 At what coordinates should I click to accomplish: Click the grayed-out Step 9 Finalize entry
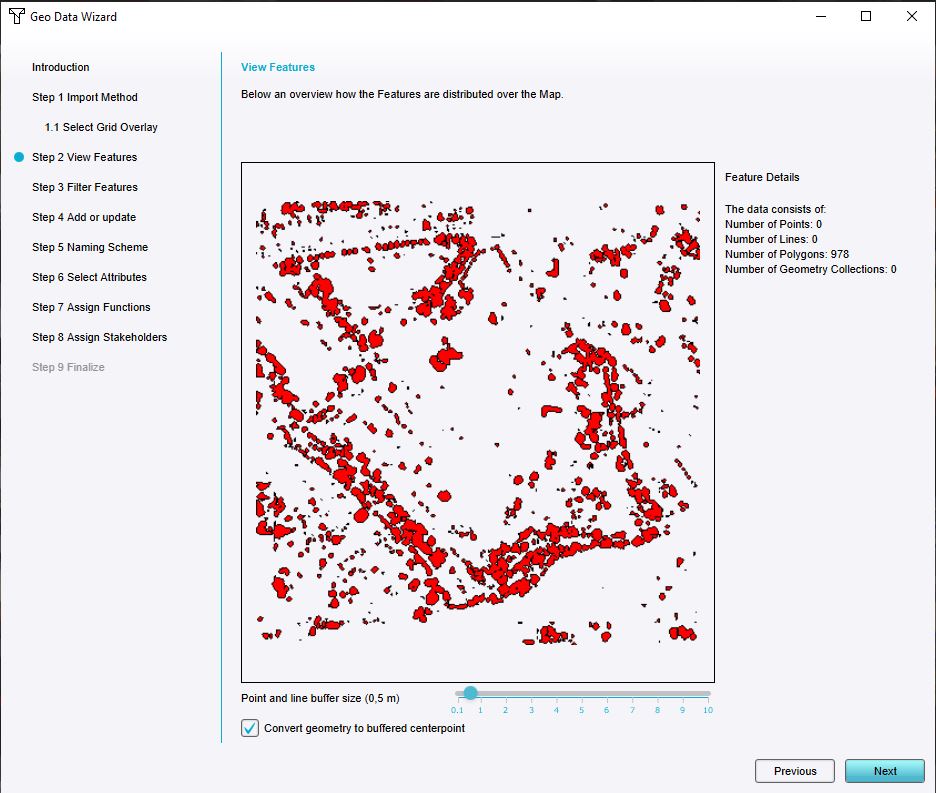click(x=68, y=367)
